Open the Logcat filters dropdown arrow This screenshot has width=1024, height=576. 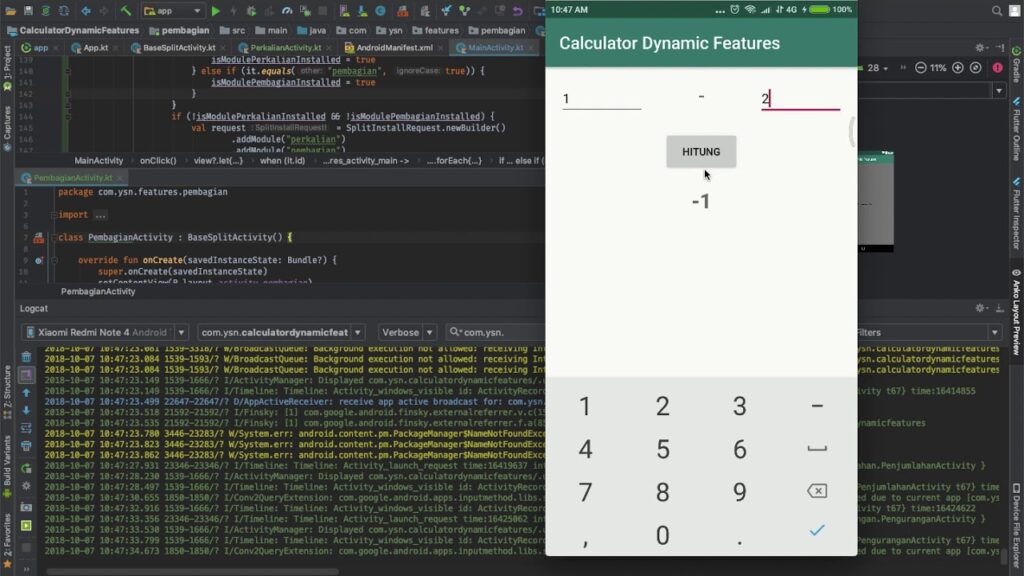click(x=994, y=332)
